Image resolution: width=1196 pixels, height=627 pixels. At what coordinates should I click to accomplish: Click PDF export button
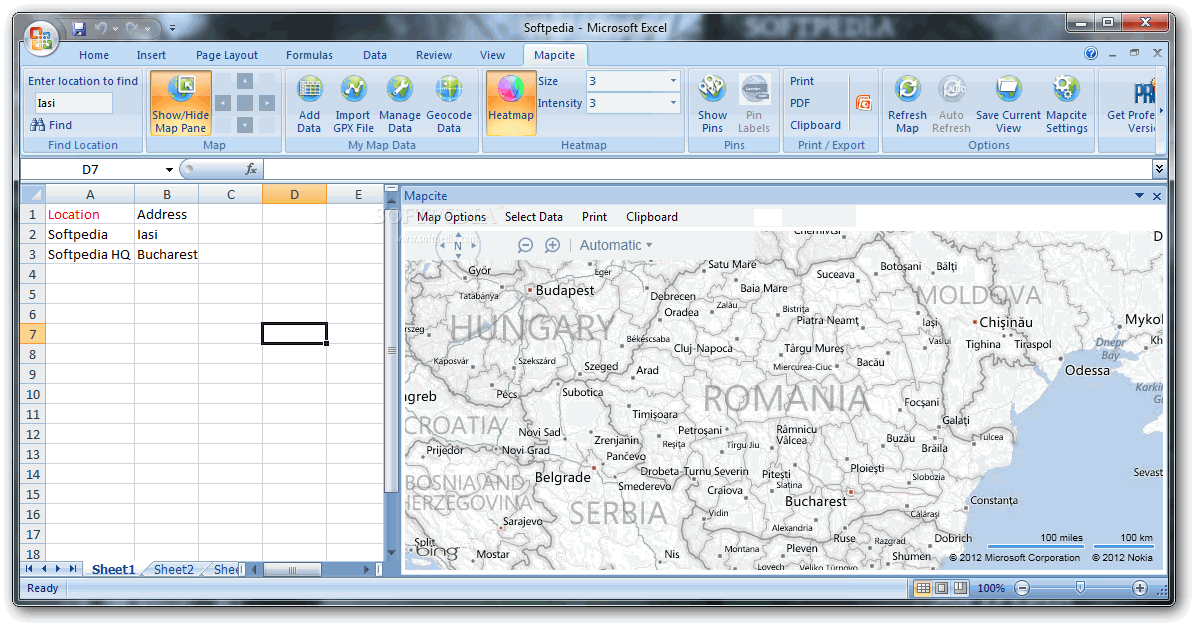pos(800,103)
